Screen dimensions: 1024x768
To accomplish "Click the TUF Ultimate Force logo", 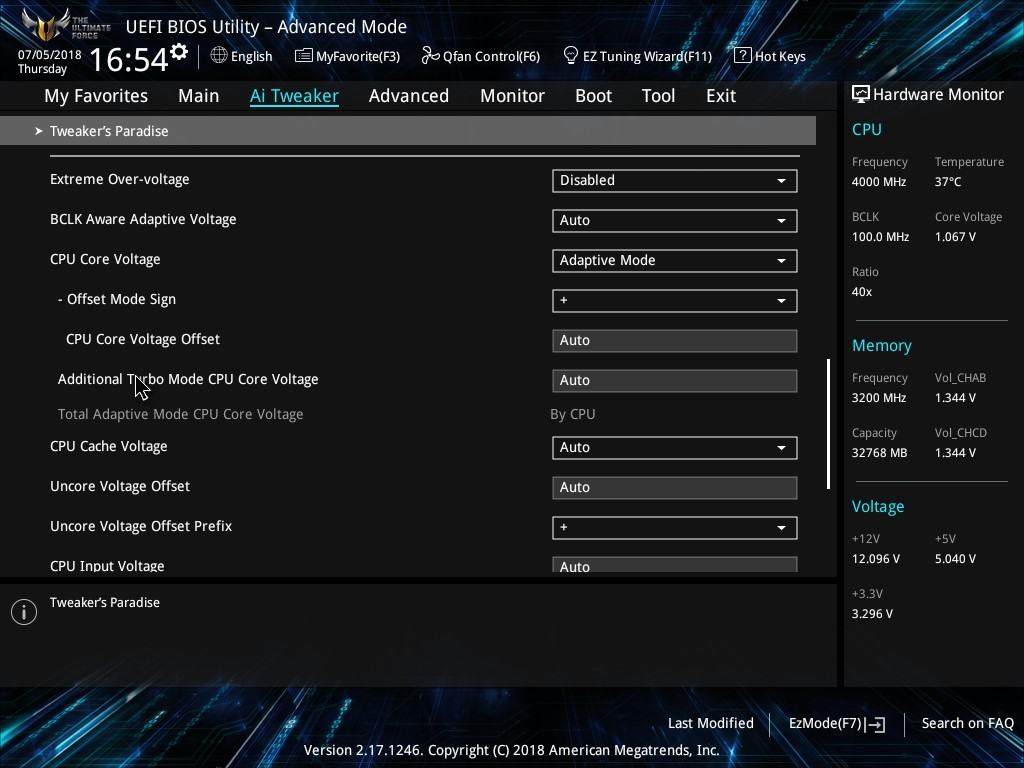I will (x=65, y=25).
